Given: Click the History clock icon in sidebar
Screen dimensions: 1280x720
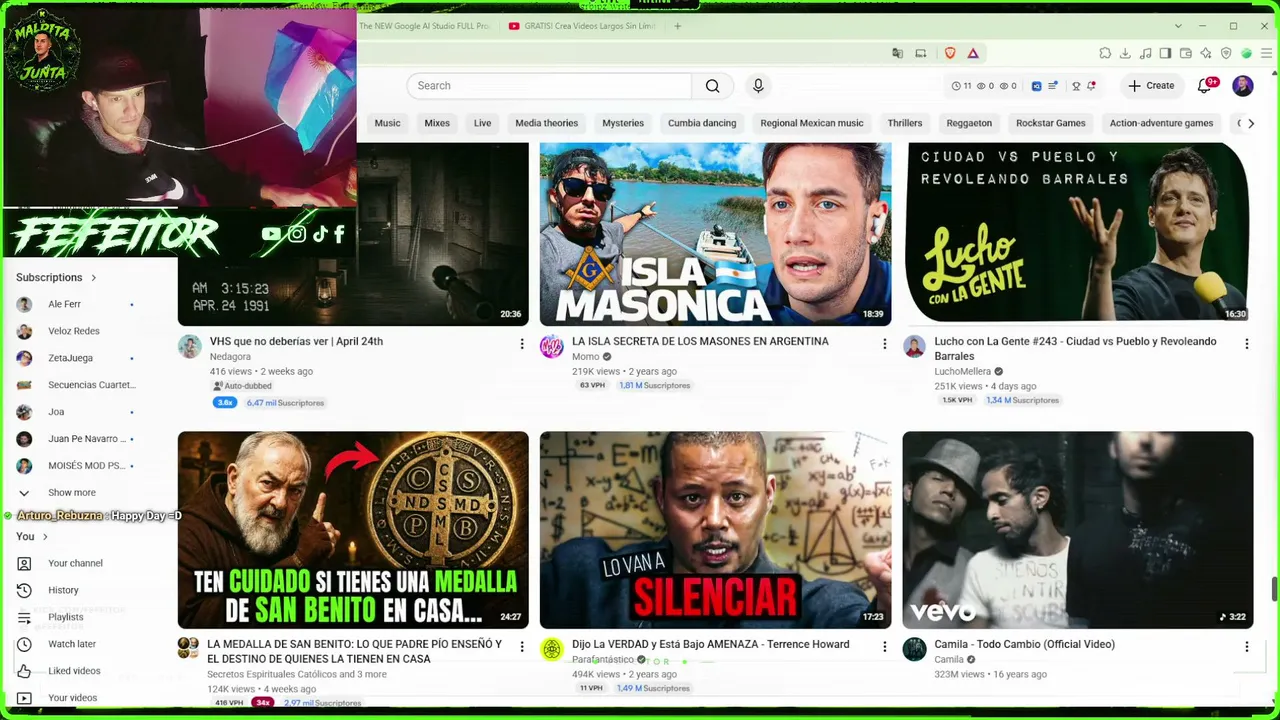Looking at the screenshot, I should point(24,590).
